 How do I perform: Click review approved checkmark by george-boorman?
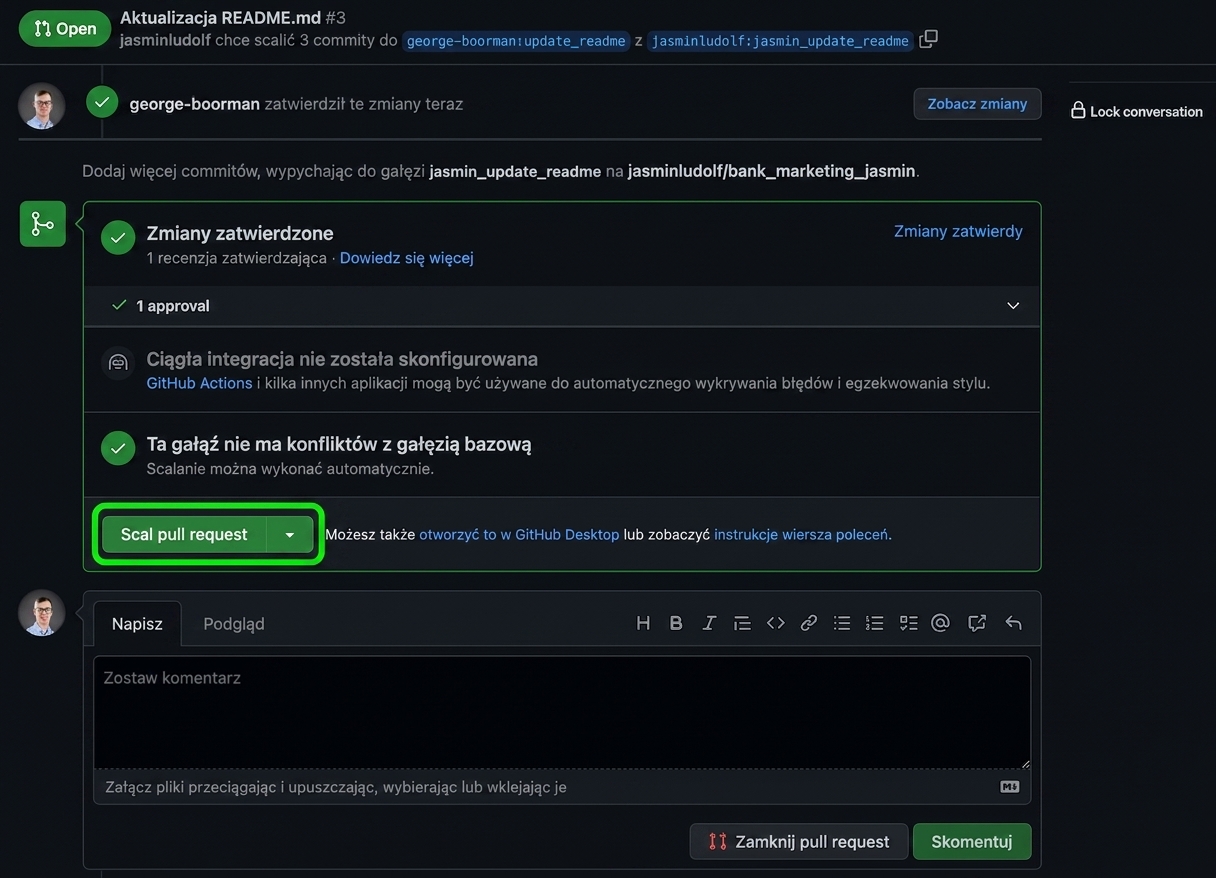pos(102,102)
